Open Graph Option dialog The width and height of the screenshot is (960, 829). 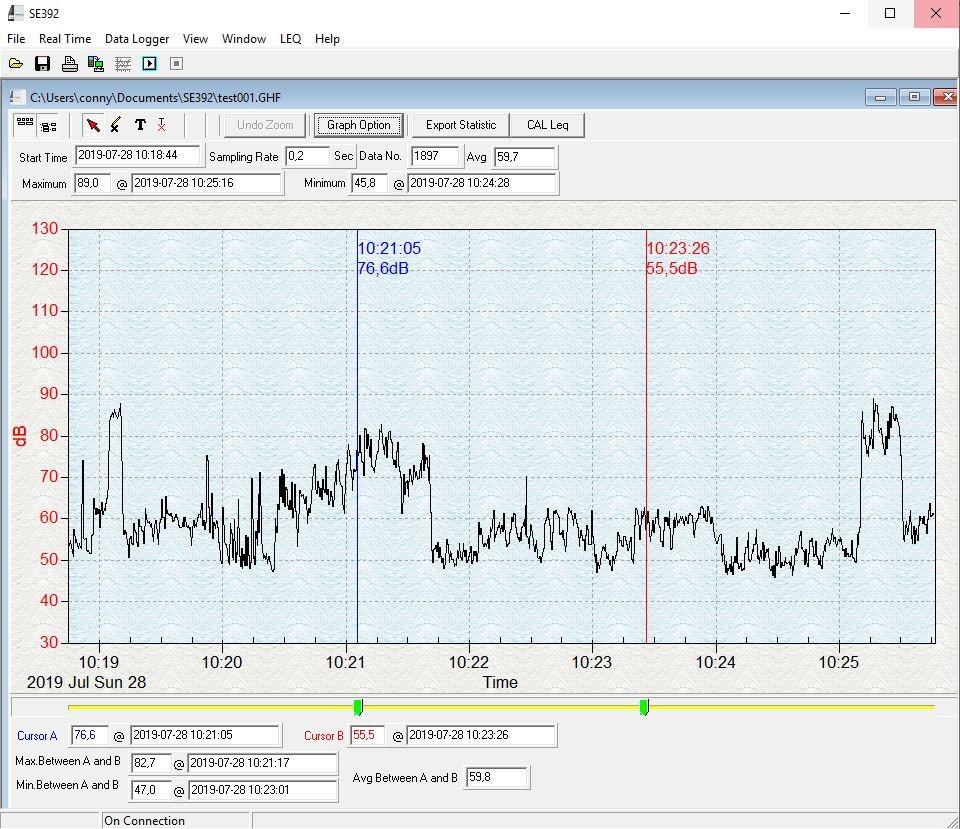click(358, 125)
